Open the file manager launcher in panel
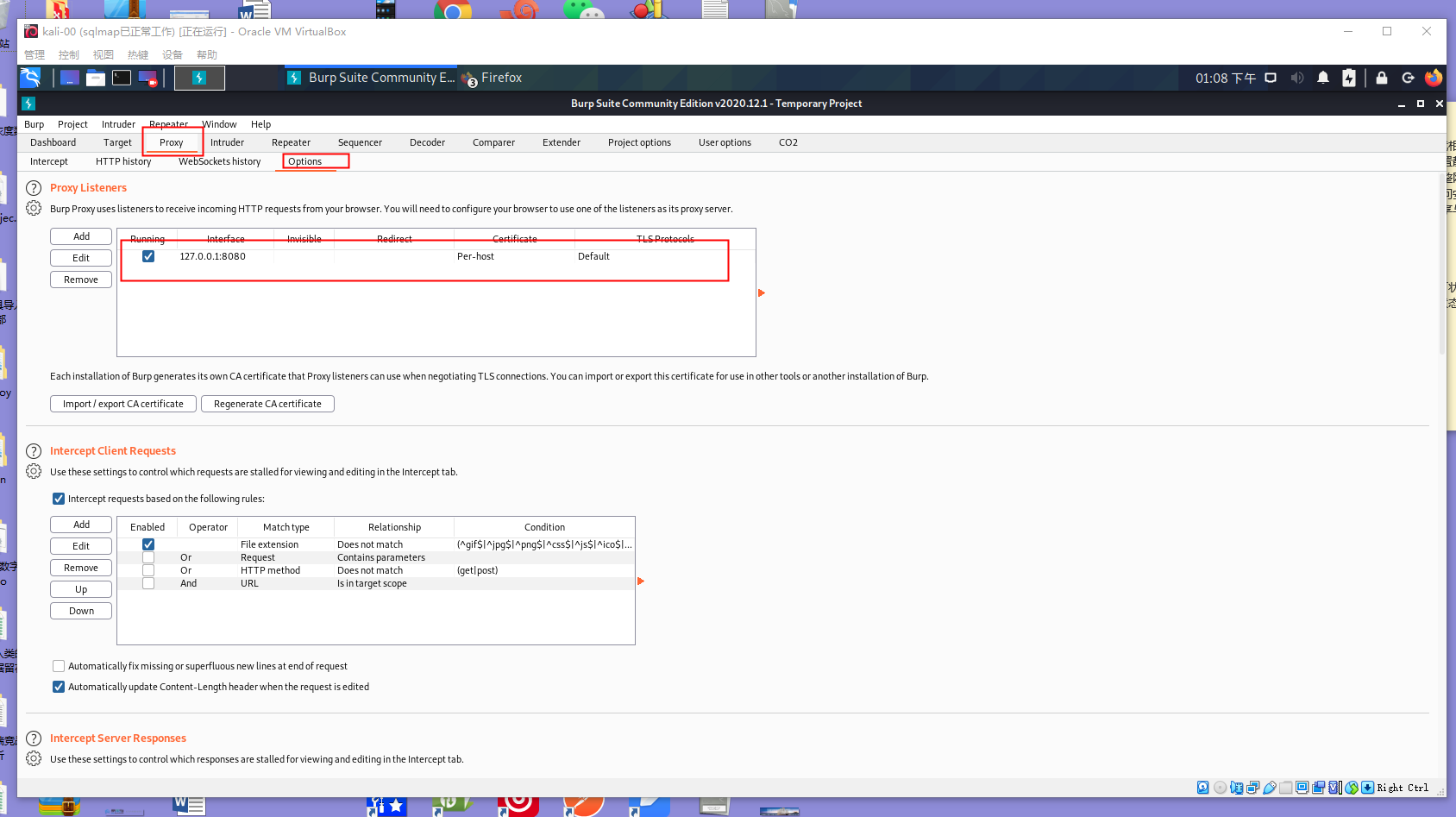Viewport: 1456px width, 817px height. point(96,78)
